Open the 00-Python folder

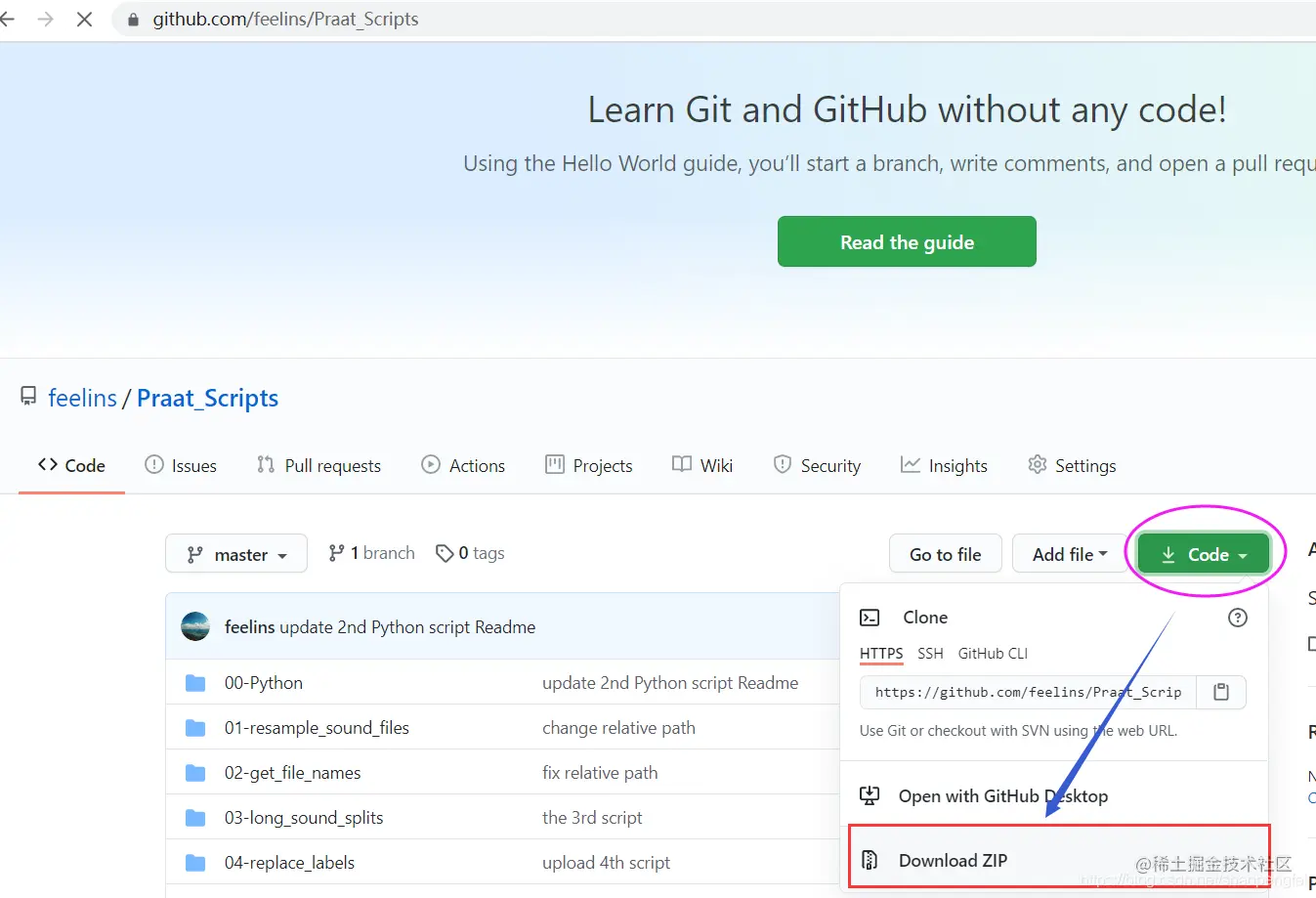(x=264, y=683)
